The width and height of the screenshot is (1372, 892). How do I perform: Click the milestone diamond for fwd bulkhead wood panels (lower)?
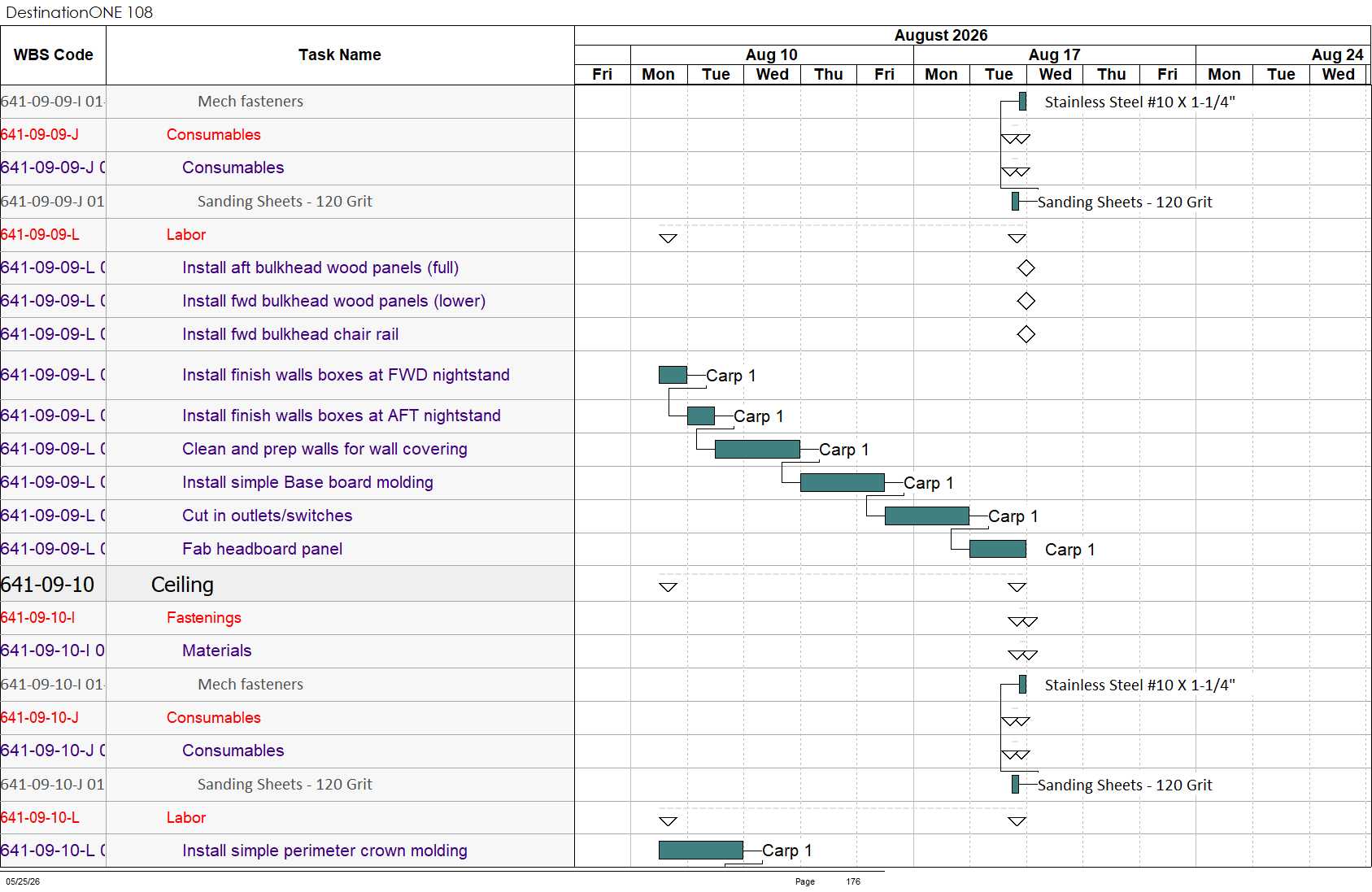coord(1026,301)
